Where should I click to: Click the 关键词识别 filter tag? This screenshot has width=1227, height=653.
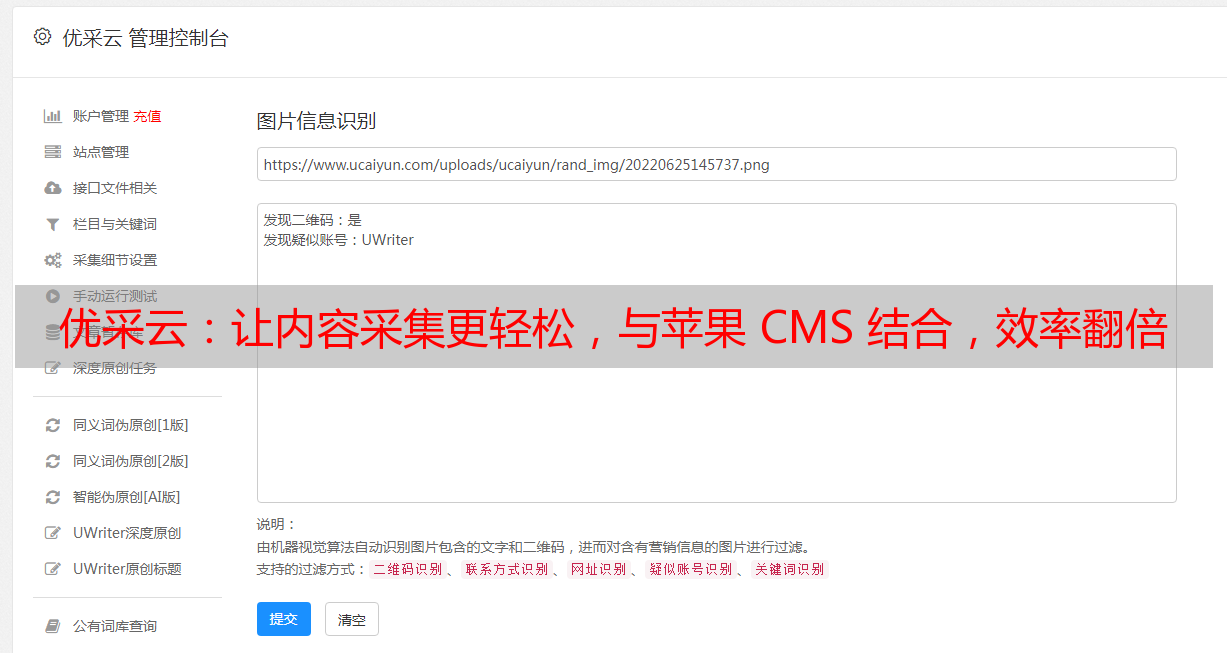(790, 569)
